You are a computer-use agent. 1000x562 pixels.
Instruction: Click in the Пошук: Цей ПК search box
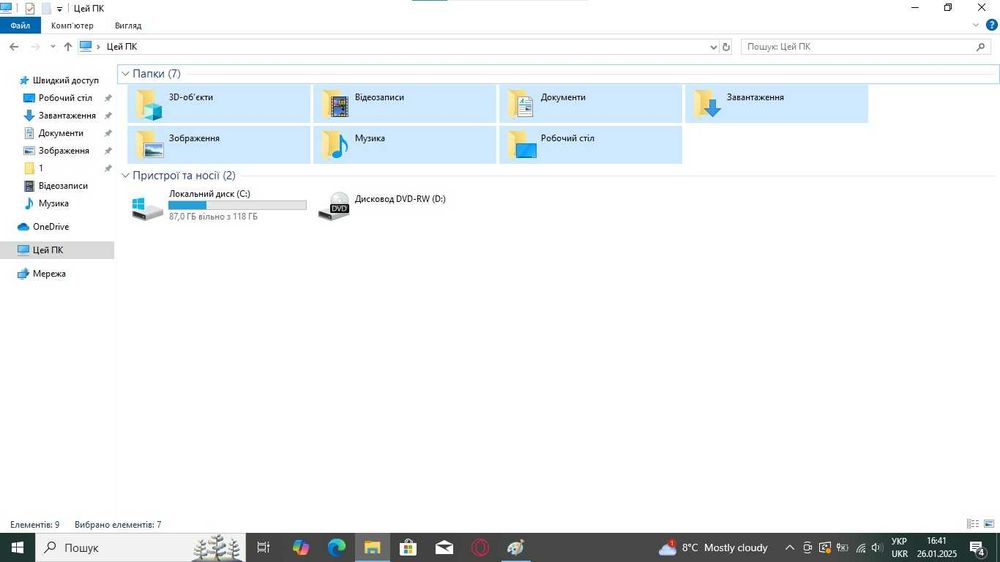click(866, 47)
